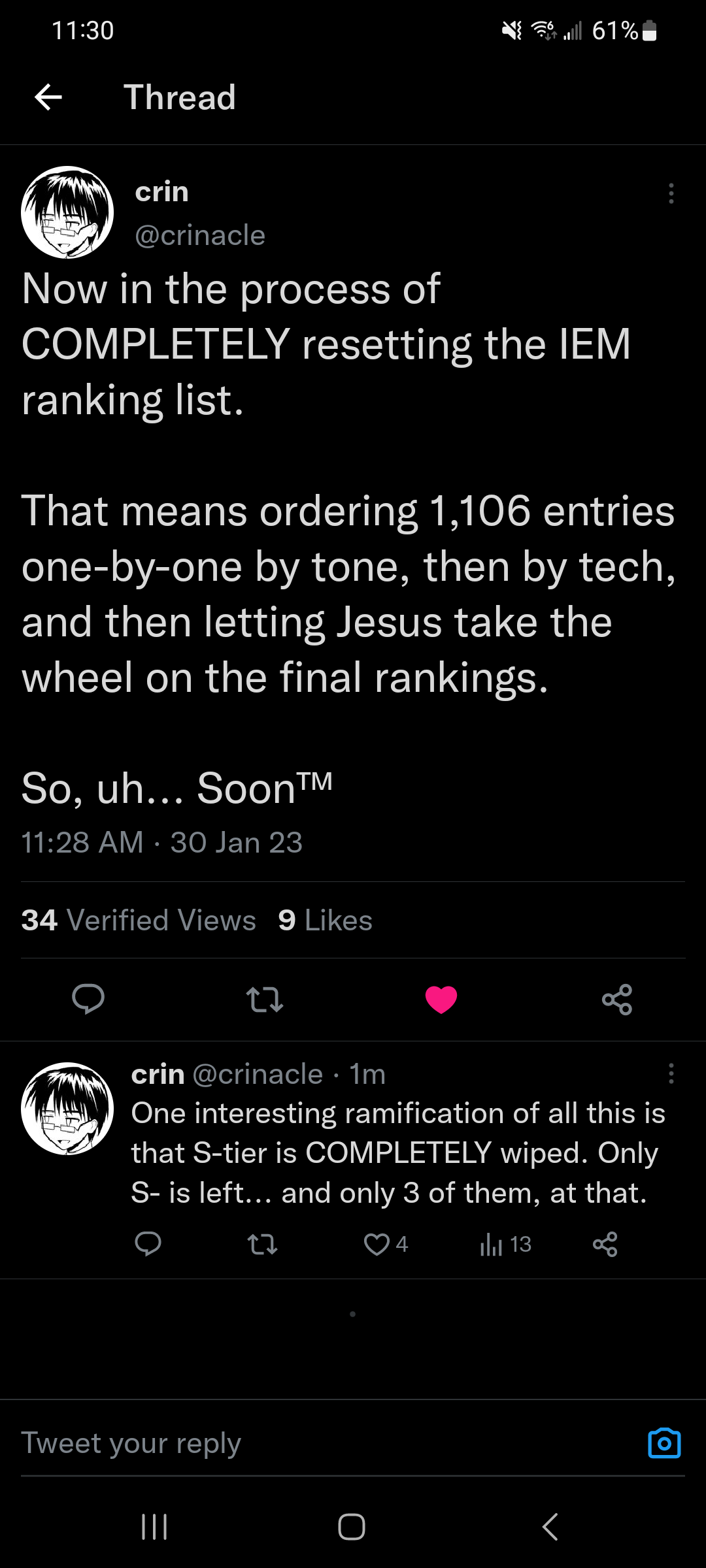This screenshot has width=706, height=1568.
Task: Open the reply tweet's three-dot menu
Action: pyautogui.click(x=671, y=1074)
